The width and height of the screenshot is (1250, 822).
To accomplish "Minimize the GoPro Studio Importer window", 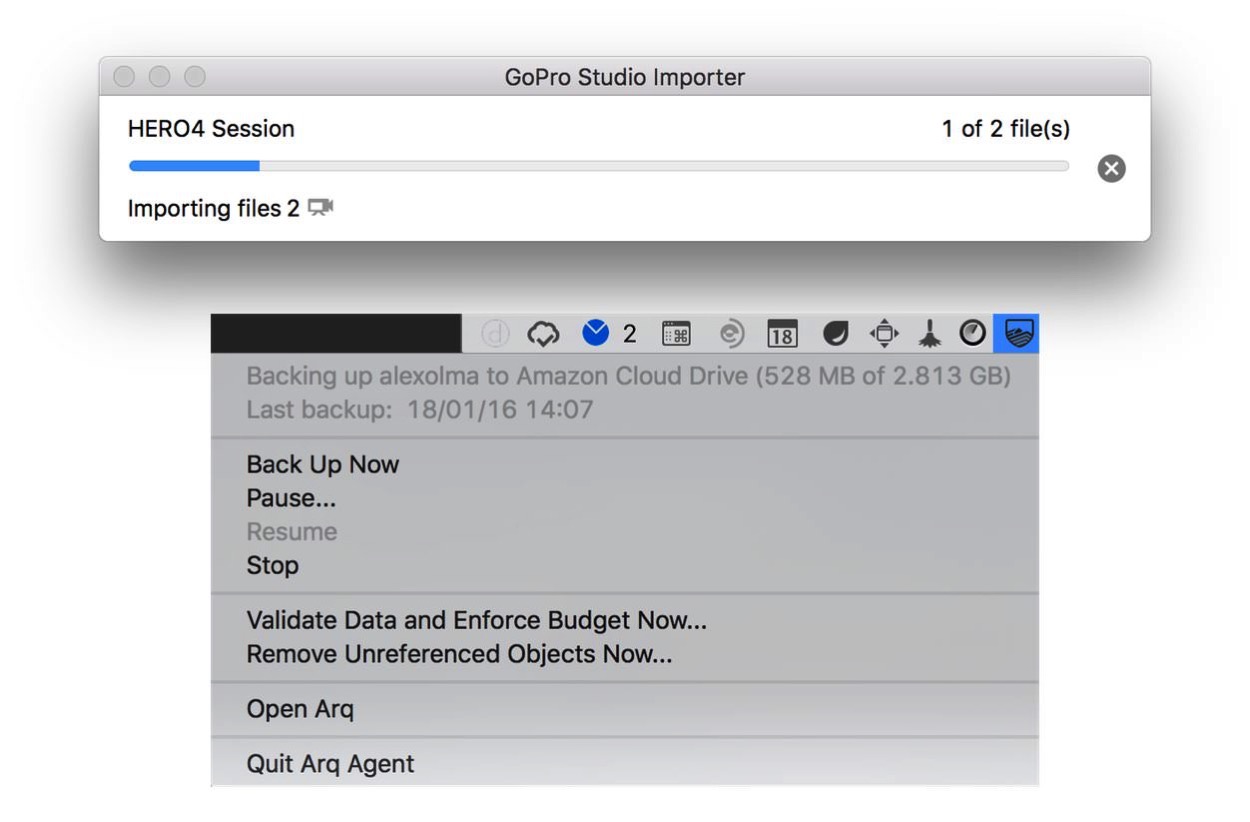I will point(159,76).
